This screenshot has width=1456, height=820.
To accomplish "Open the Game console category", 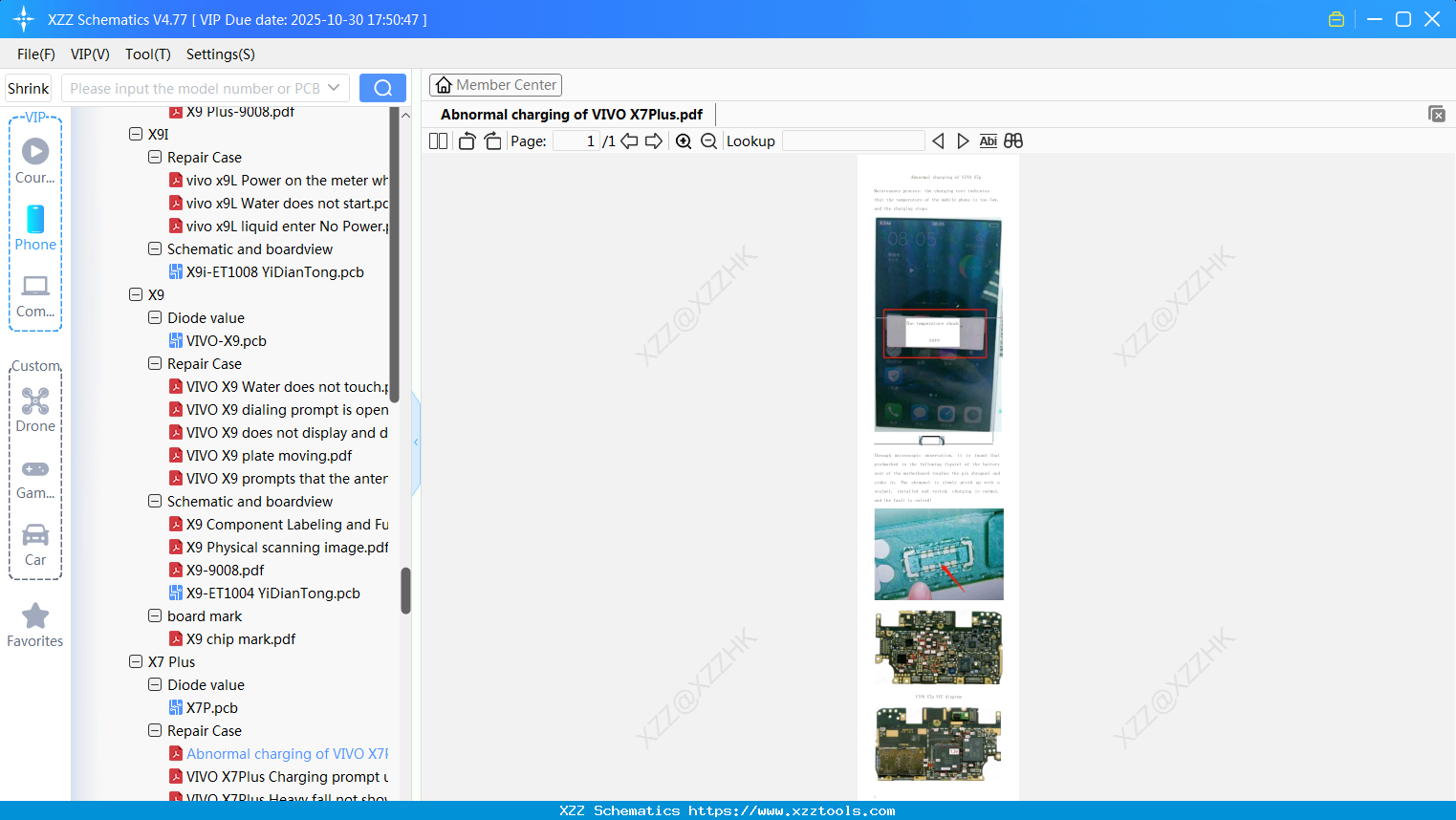I will click(35, 477).
